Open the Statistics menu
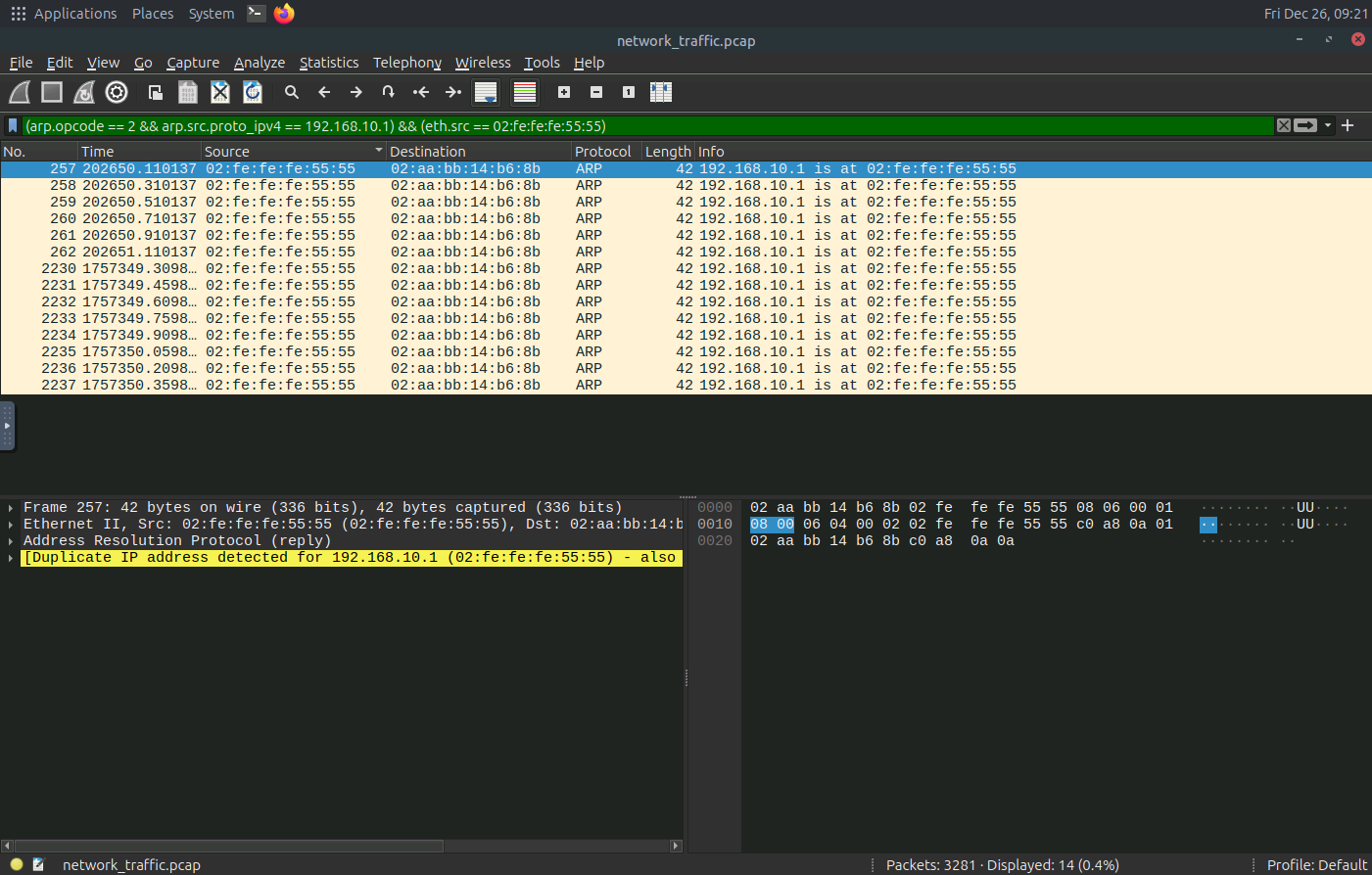Image resolution: width=1372 pixels, height=875 pixels. (328, 63)
